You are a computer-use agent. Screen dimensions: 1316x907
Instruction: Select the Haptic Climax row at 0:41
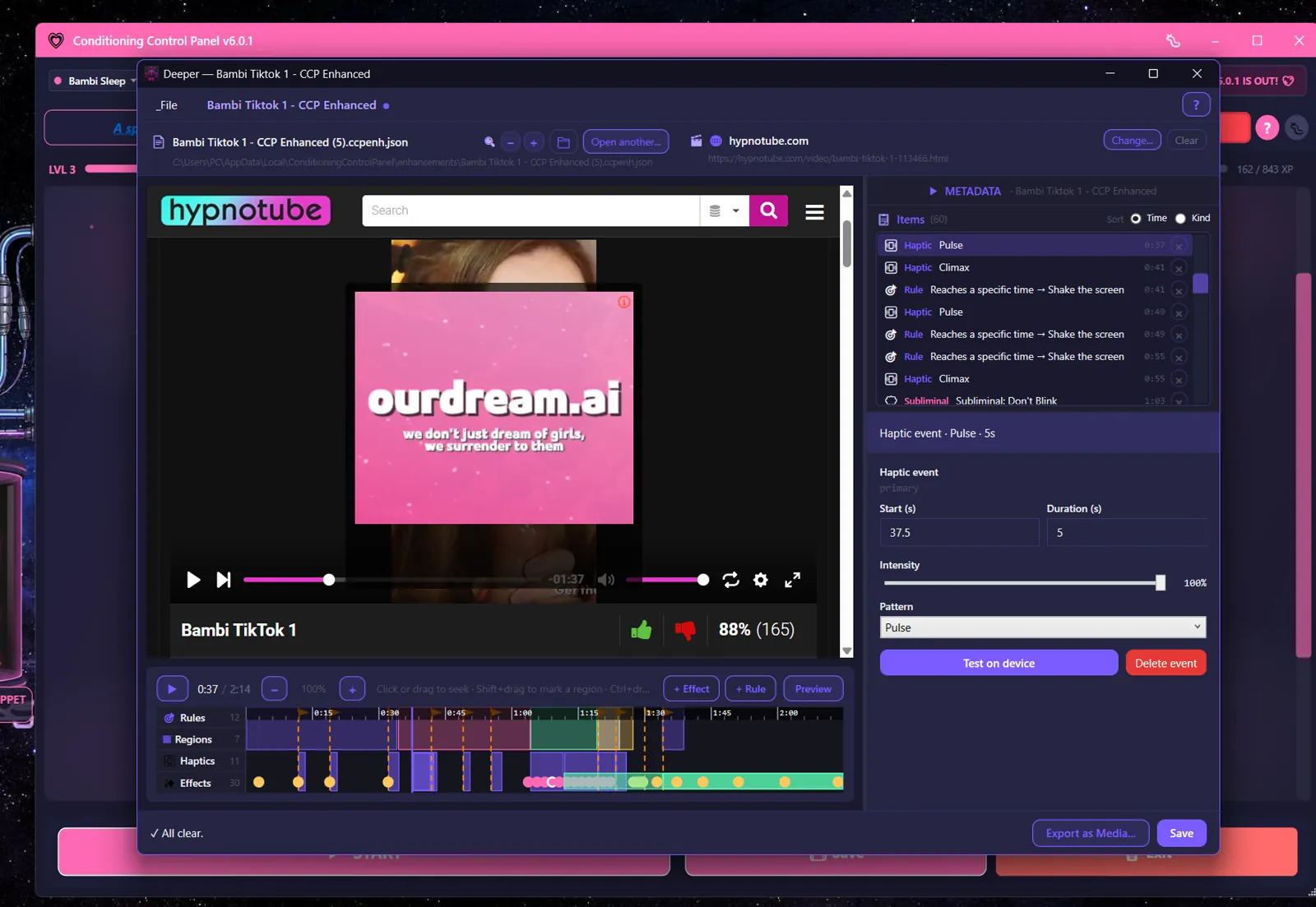pos(1036,268)
